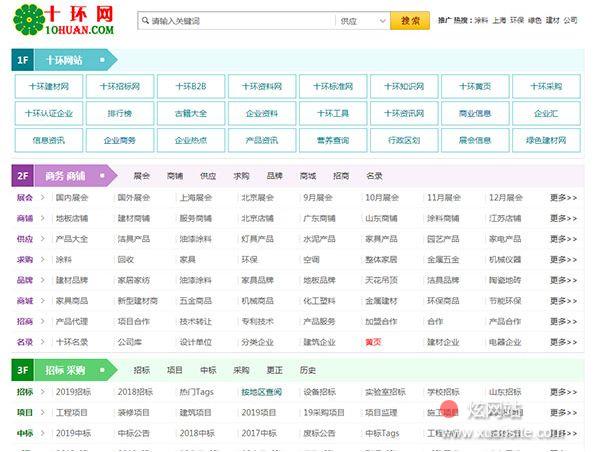The height and width of the screenshot is (452, 600).
Task: Open the 专利技术 link
Action: [258, 321]
